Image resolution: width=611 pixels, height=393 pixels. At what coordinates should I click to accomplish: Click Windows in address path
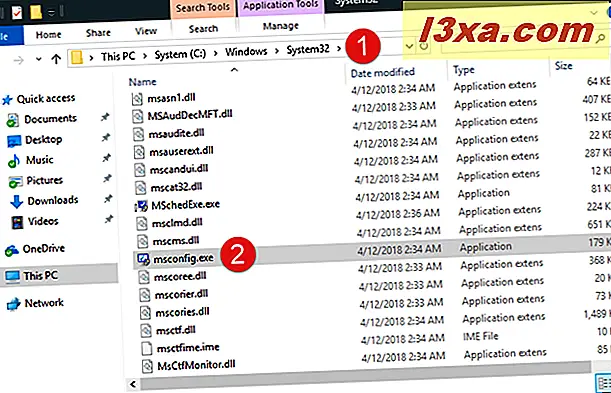pyautogui.click(x=246, y=51)
